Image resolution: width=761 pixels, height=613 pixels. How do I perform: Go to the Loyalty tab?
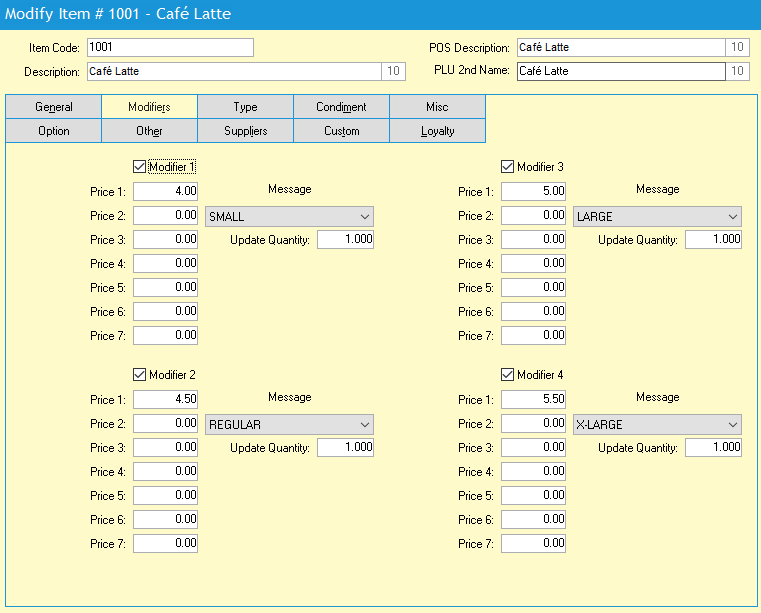tap(437, 131)
